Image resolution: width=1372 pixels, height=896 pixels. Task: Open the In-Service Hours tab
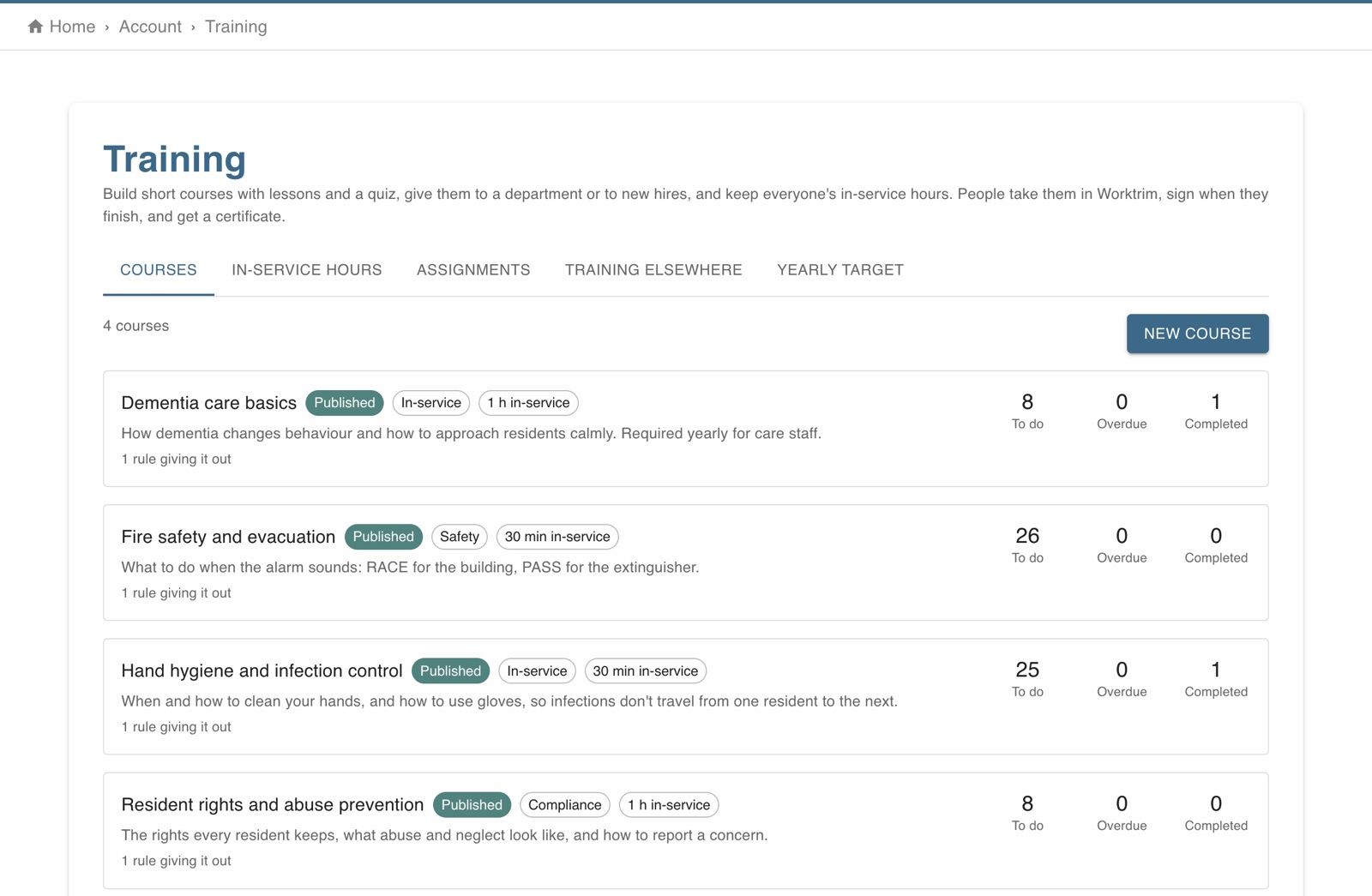[307, 270]
